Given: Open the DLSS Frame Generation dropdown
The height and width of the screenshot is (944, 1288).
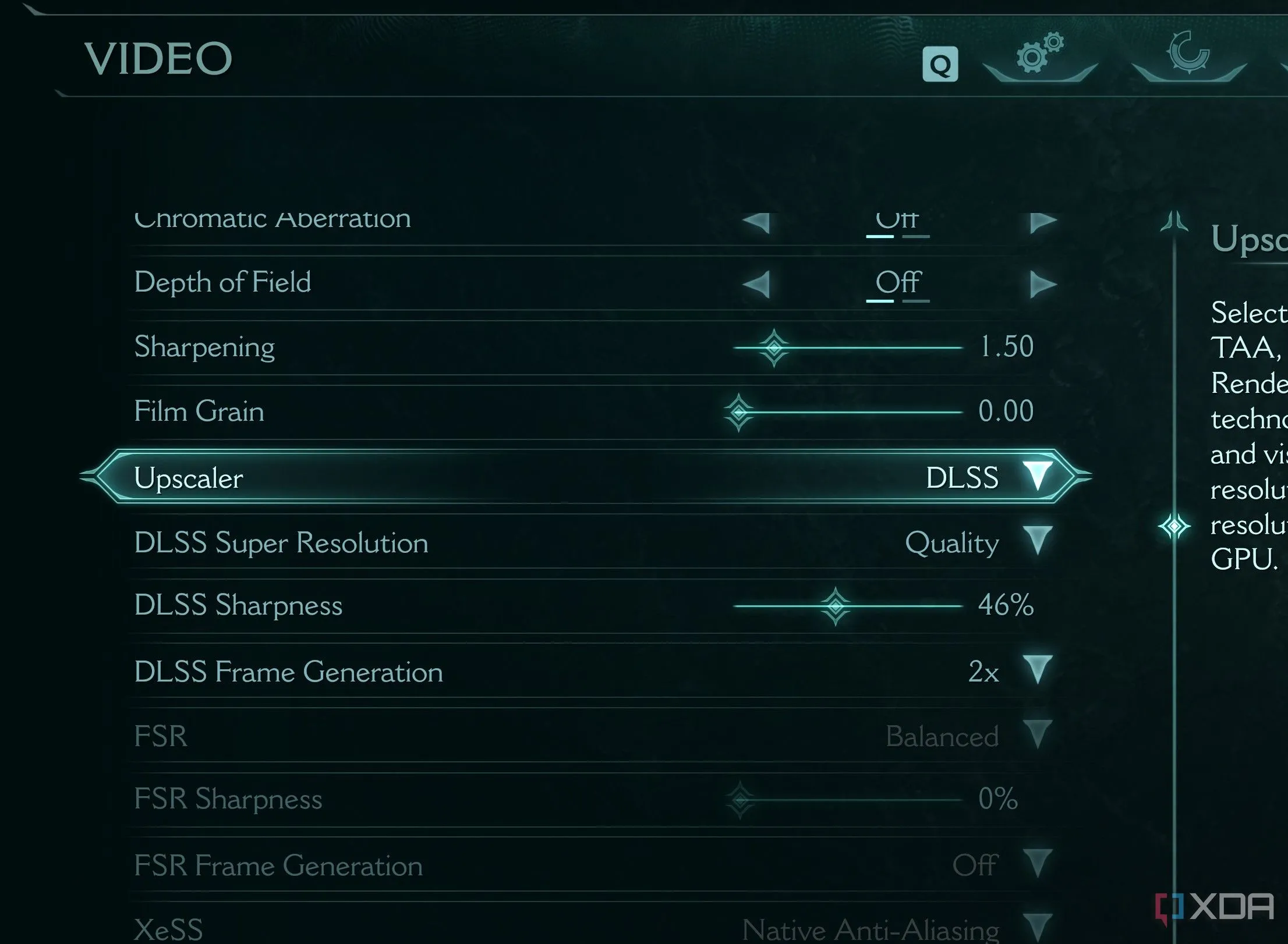Looking at the screenshot, I should (x=1038, y=670).
